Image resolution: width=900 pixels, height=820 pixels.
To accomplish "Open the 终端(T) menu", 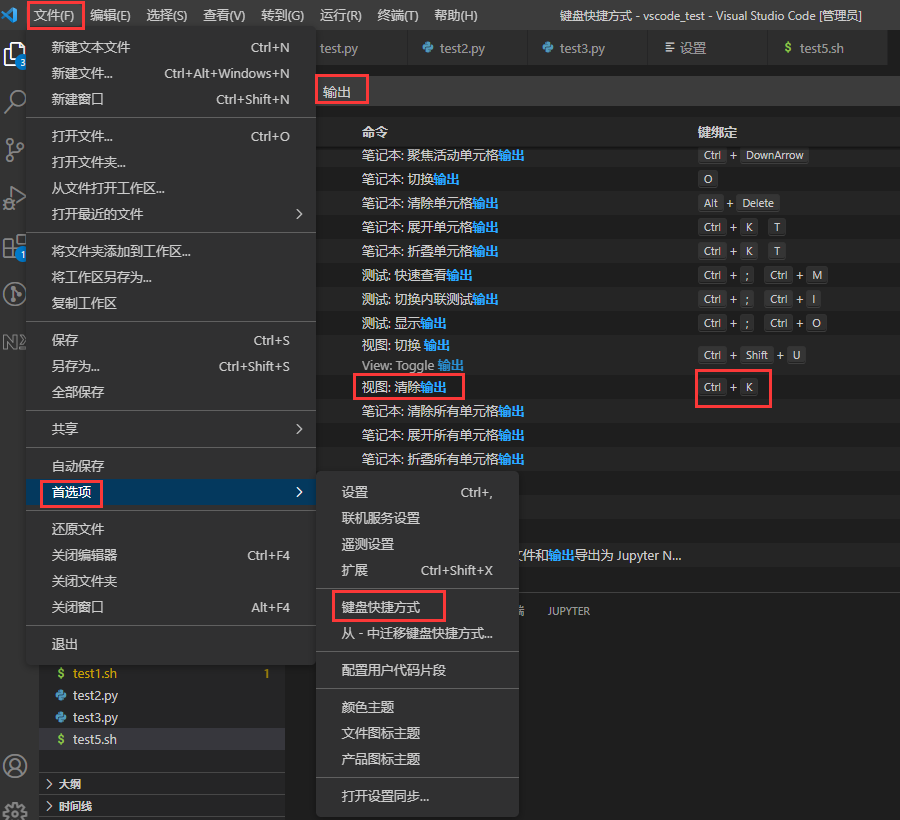I will point(398,15).
